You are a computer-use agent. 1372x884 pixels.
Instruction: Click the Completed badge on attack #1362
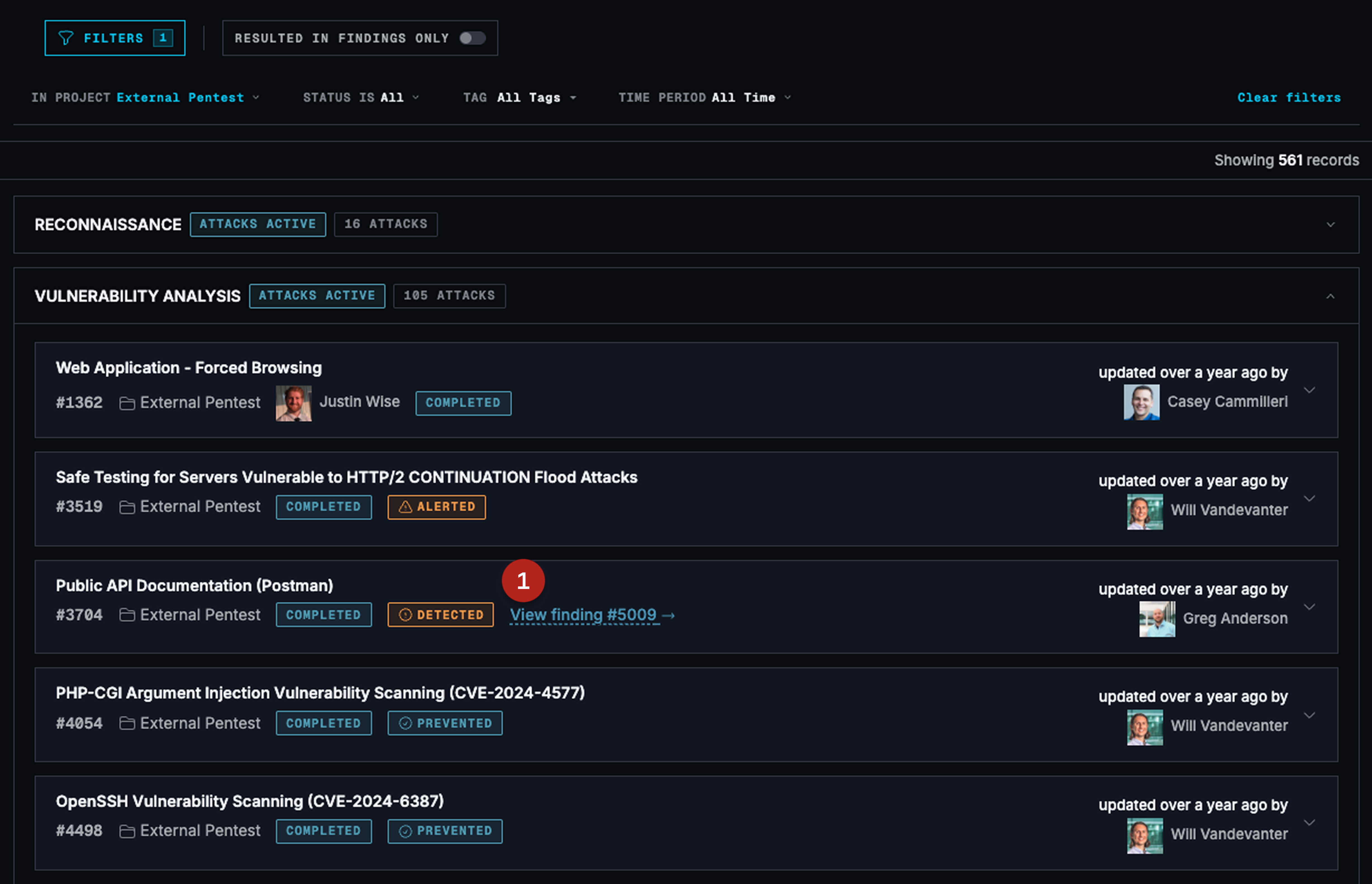coord(464,403)
